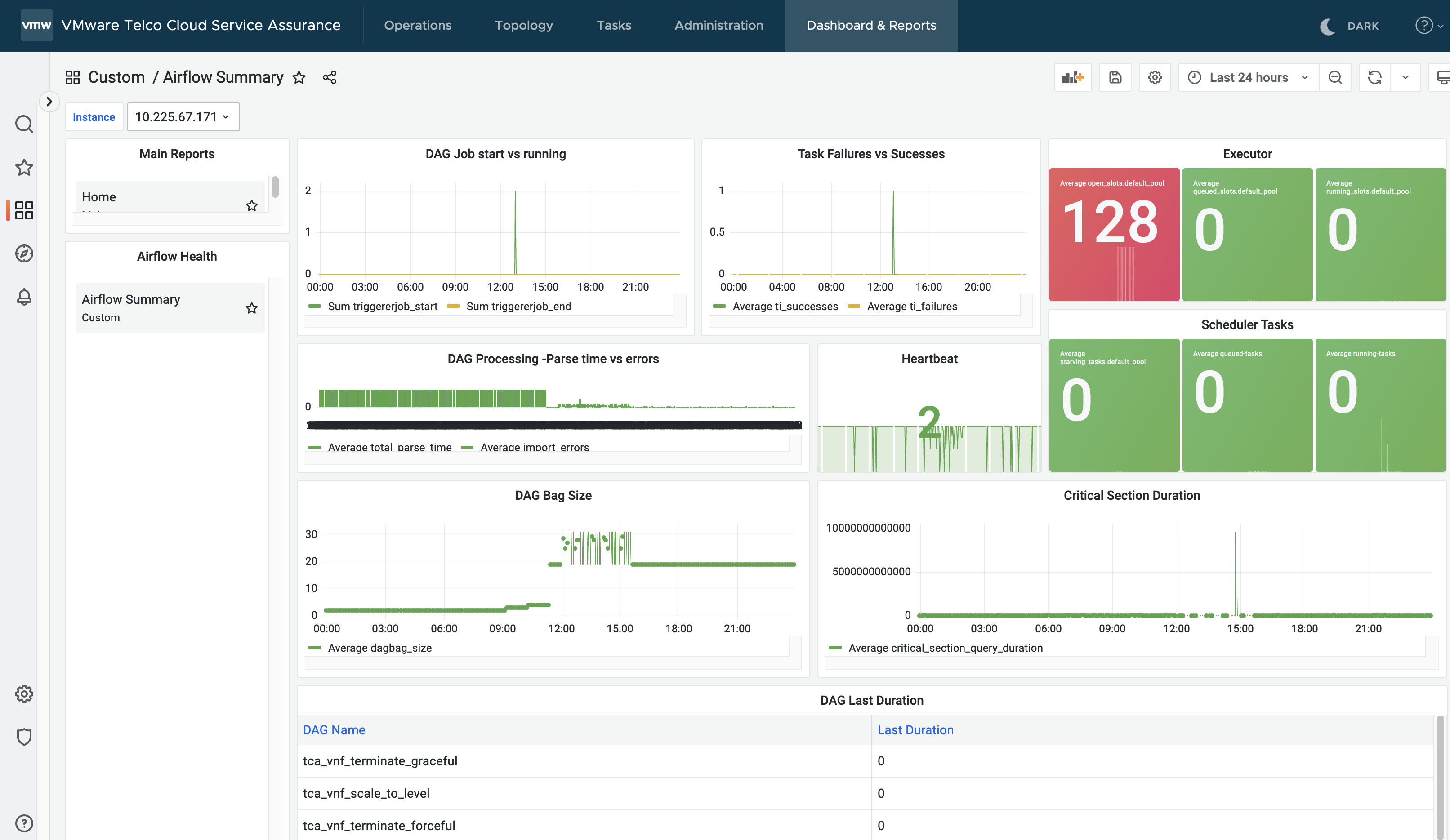Screen dimensions: 1450x840
Task: Click dashboard grid icon beside Custom
Action: click(x=72, y=78)
